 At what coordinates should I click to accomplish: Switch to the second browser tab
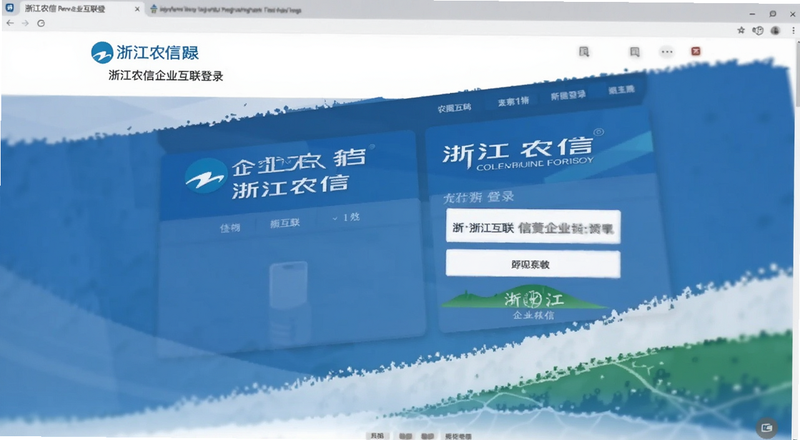(x=226, y=9)
